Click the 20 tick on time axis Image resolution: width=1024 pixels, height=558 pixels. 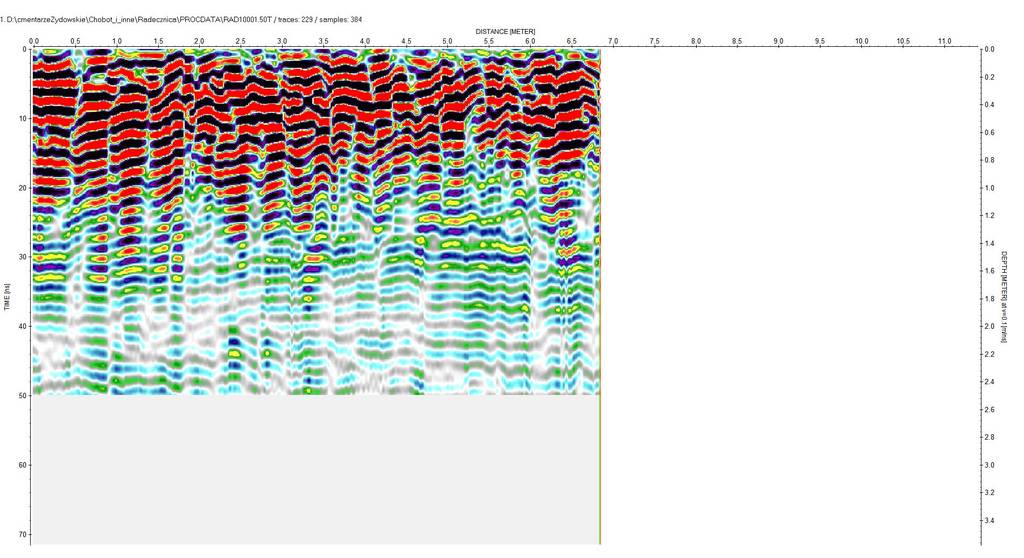pos(22,188)
